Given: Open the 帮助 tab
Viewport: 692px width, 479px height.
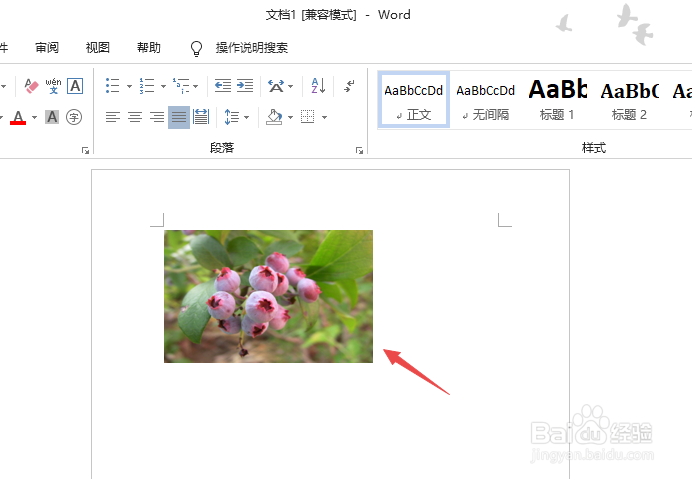Looking at the screenshot, I should (149, 47).
